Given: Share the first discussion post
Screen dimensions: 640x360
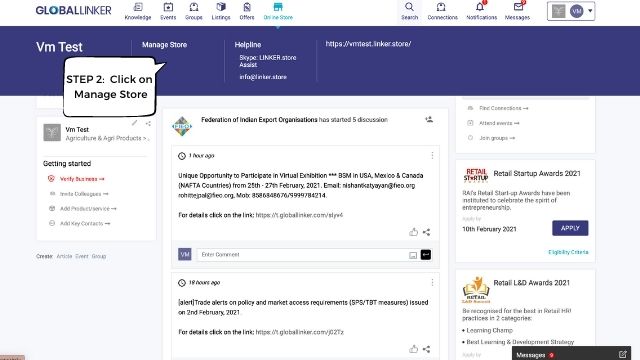Looking at the screenshot, I should click(x=427, y=232).
